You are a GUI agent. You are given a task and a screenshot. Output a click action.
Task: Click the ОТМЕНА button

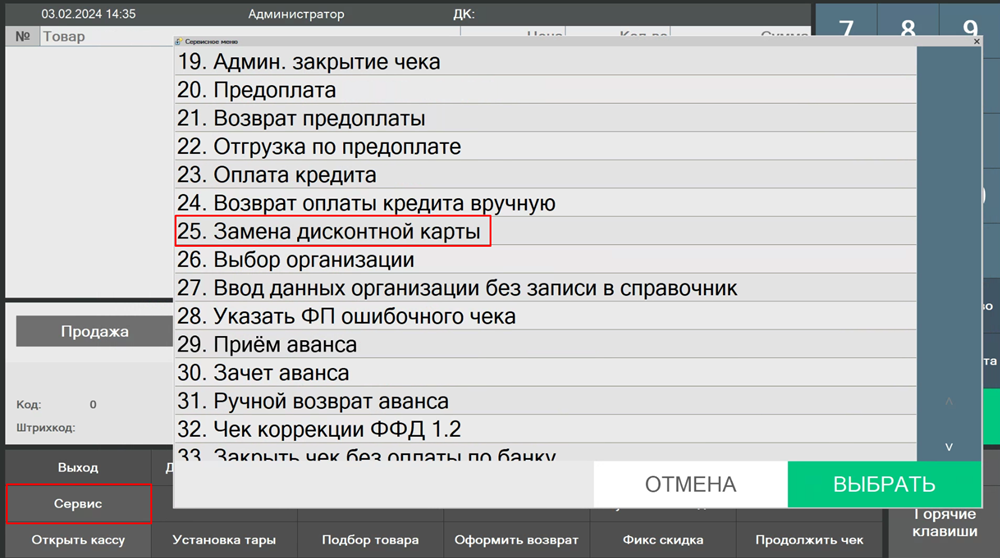(x=690, y=485)
